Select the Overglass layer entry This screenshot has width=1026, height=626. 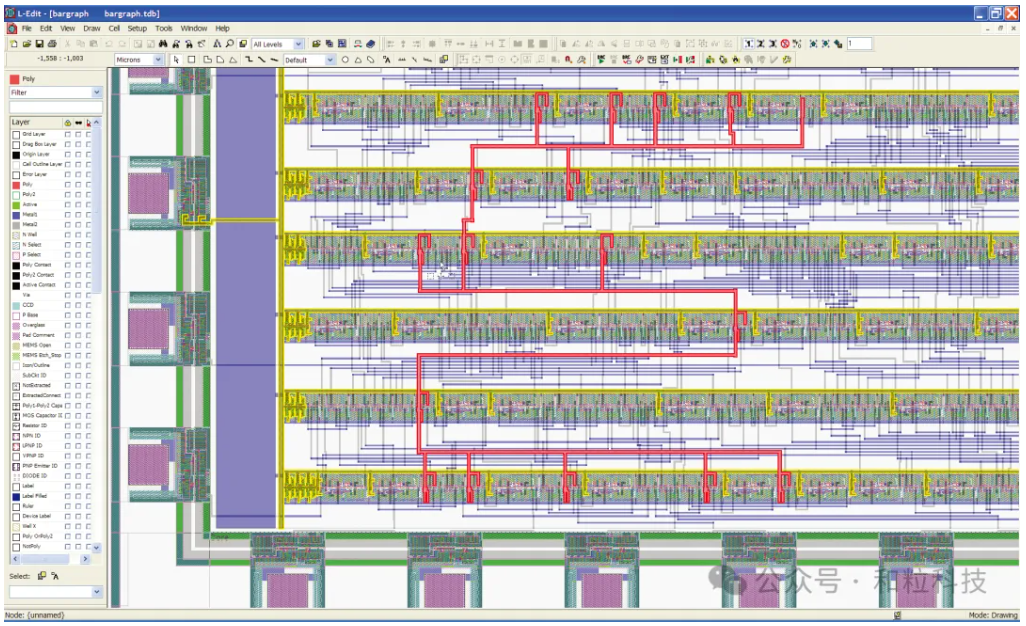pos(36,325)
